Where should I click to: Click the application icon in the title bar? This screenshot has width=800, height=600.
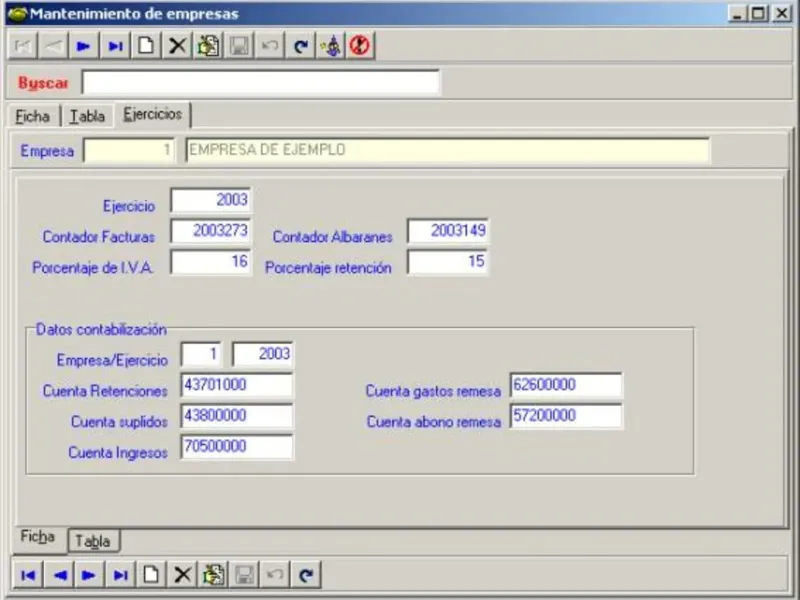(17, 14)
